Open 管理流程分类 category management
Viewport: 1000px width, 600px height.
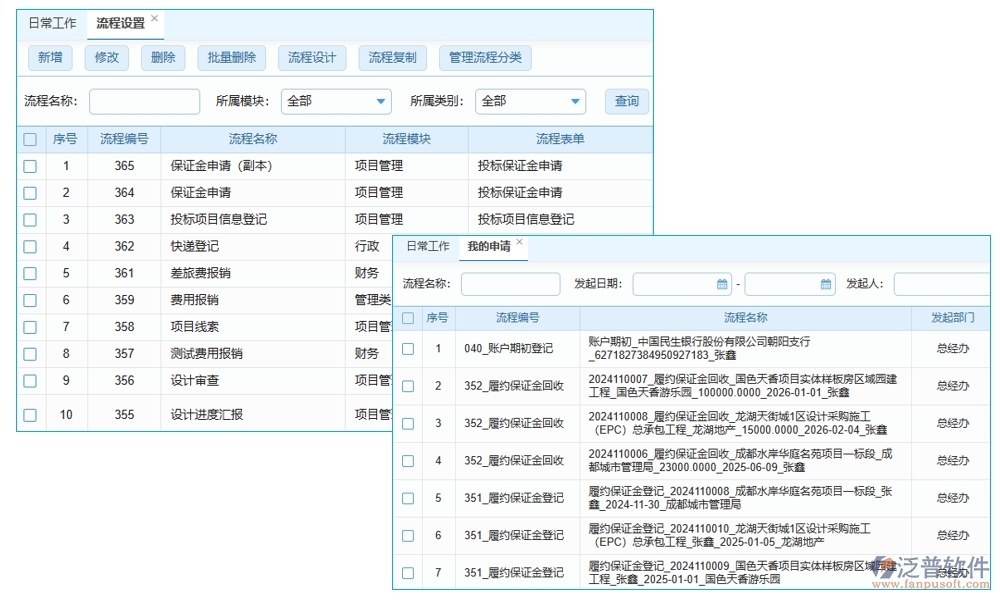[484, 58]
